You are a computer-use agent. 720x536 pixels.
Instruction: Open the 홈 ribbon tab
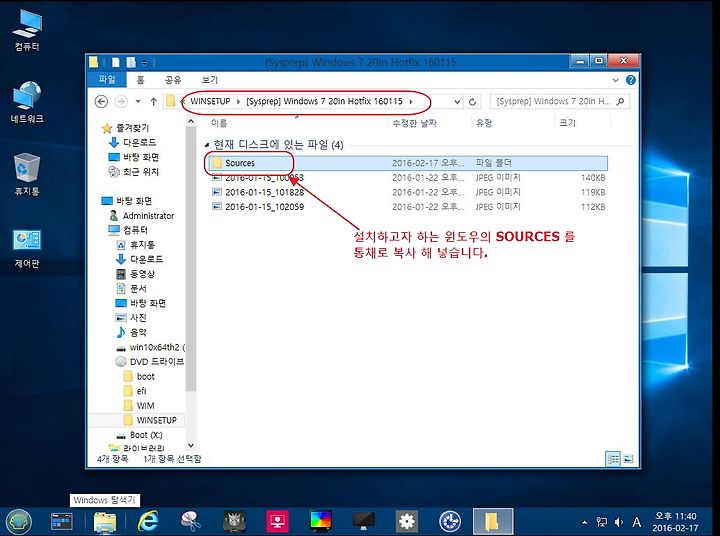click(x=140, y=80)
